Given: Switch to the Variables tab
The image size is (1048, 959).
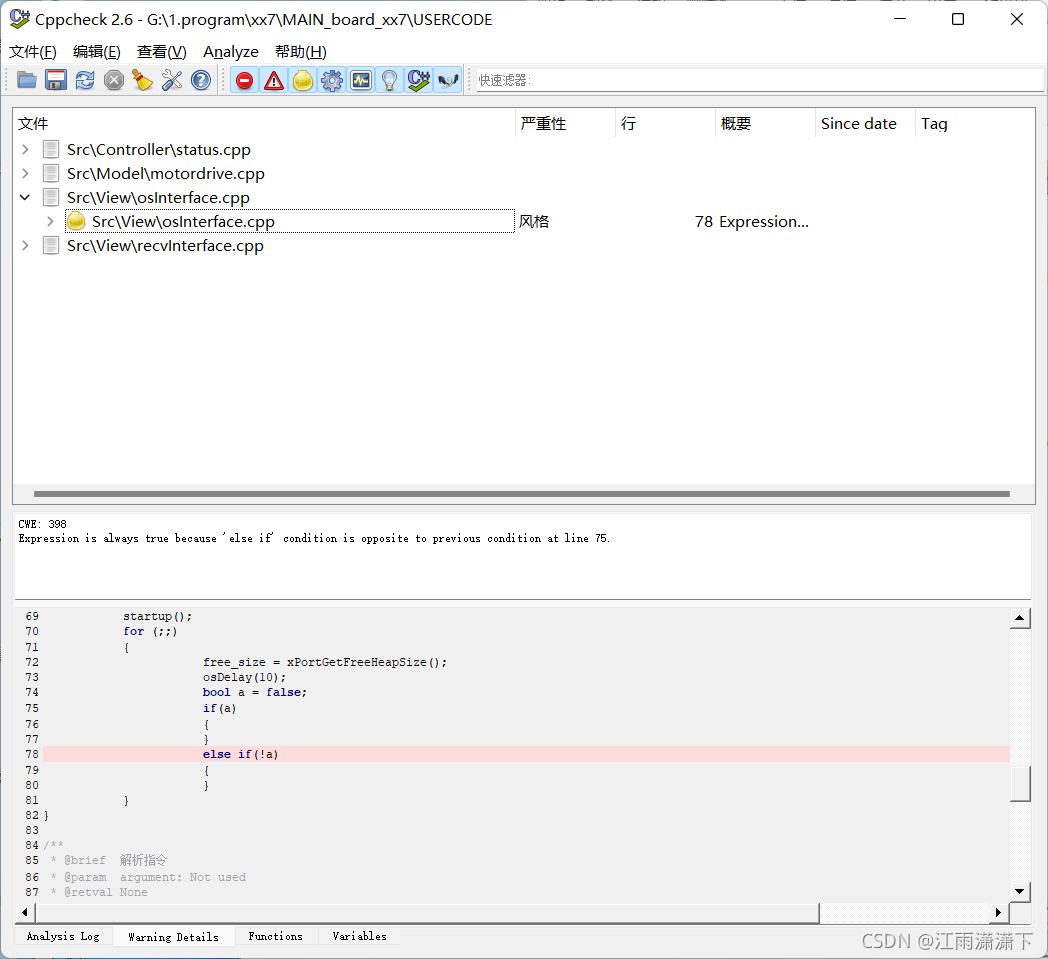Looking at the screenshot, I should (x=360, y=936).
